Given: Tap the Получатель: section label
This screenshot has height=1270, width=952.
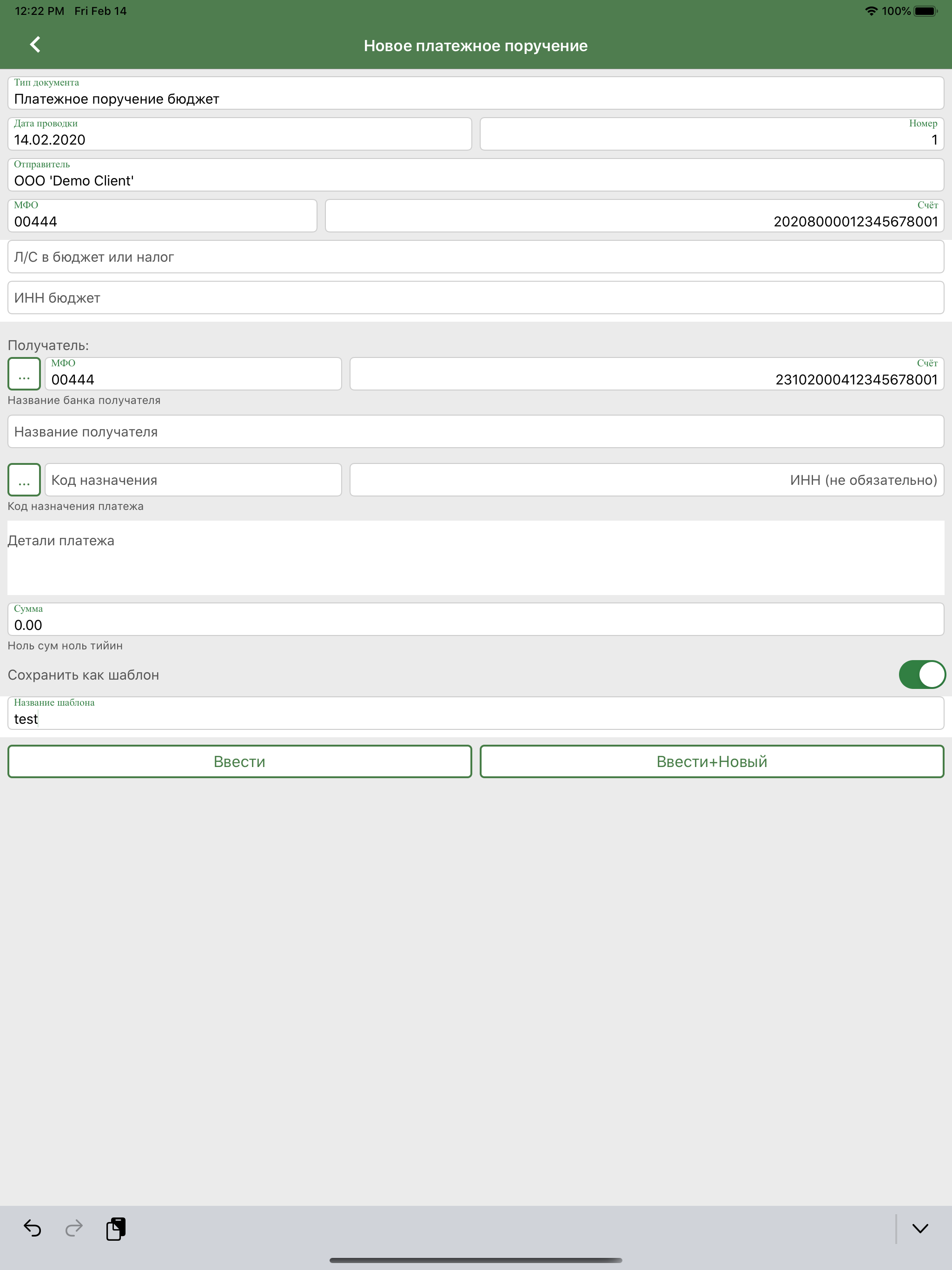Looking at the screenshot, I should (48, 345).
